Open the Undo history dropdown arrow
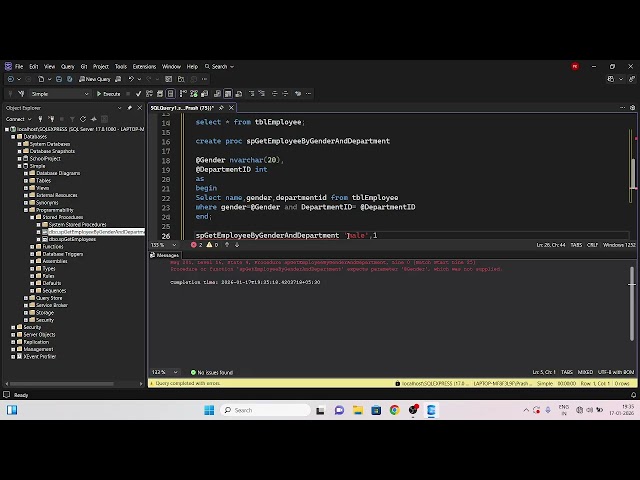This screenshot has height=480, width=640. [139, 79]
